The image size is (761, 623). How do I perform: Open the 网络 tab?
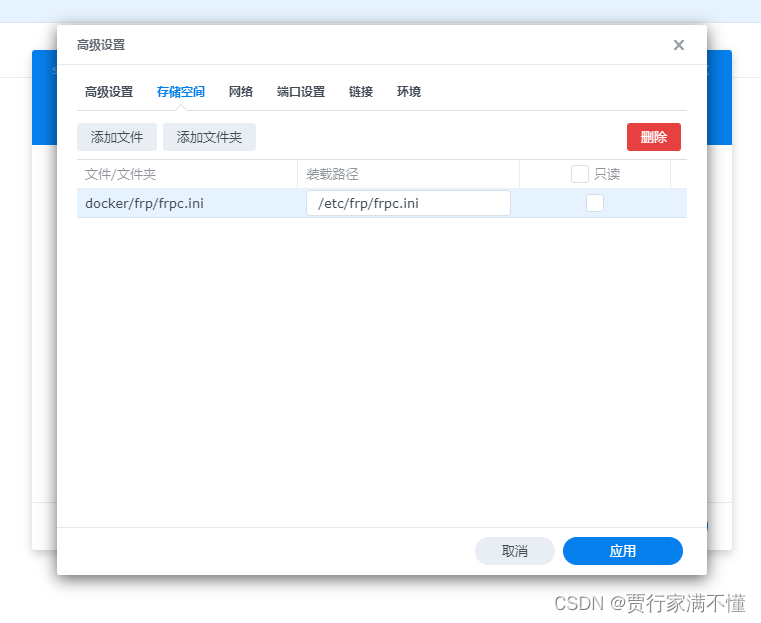pyautogui.click(x=241, y=92)
